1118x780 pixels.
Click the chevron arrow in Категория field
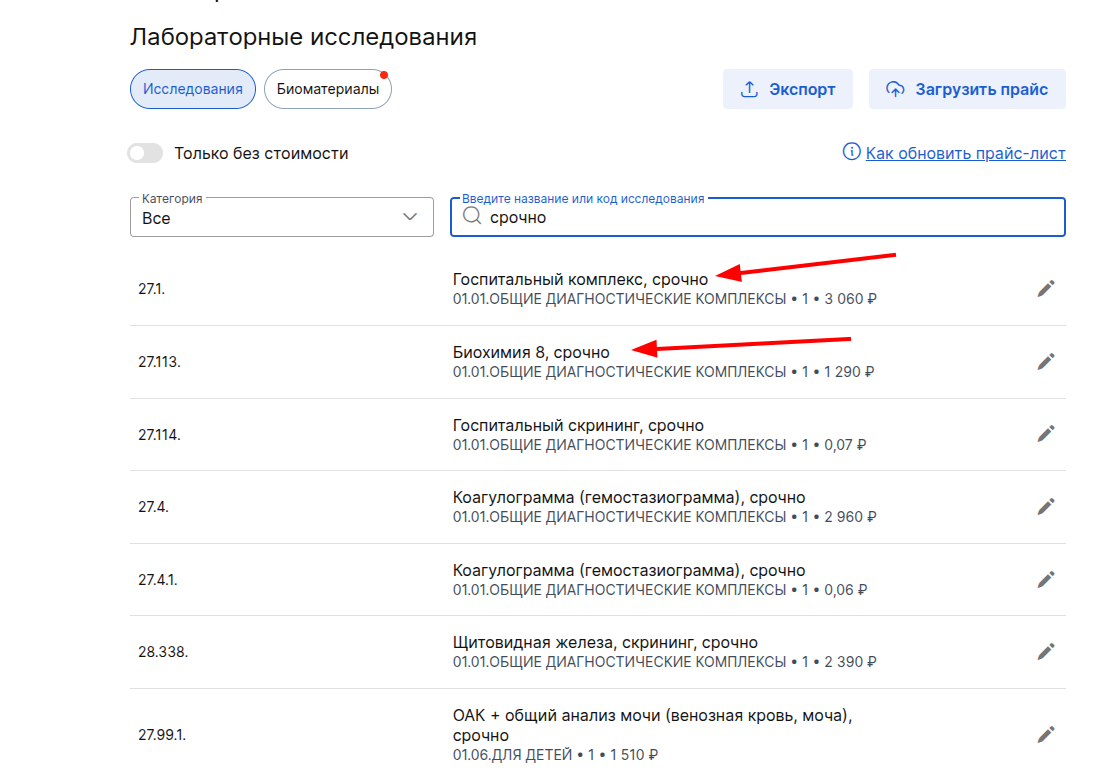pyautogui.click(x=410, y=217)
